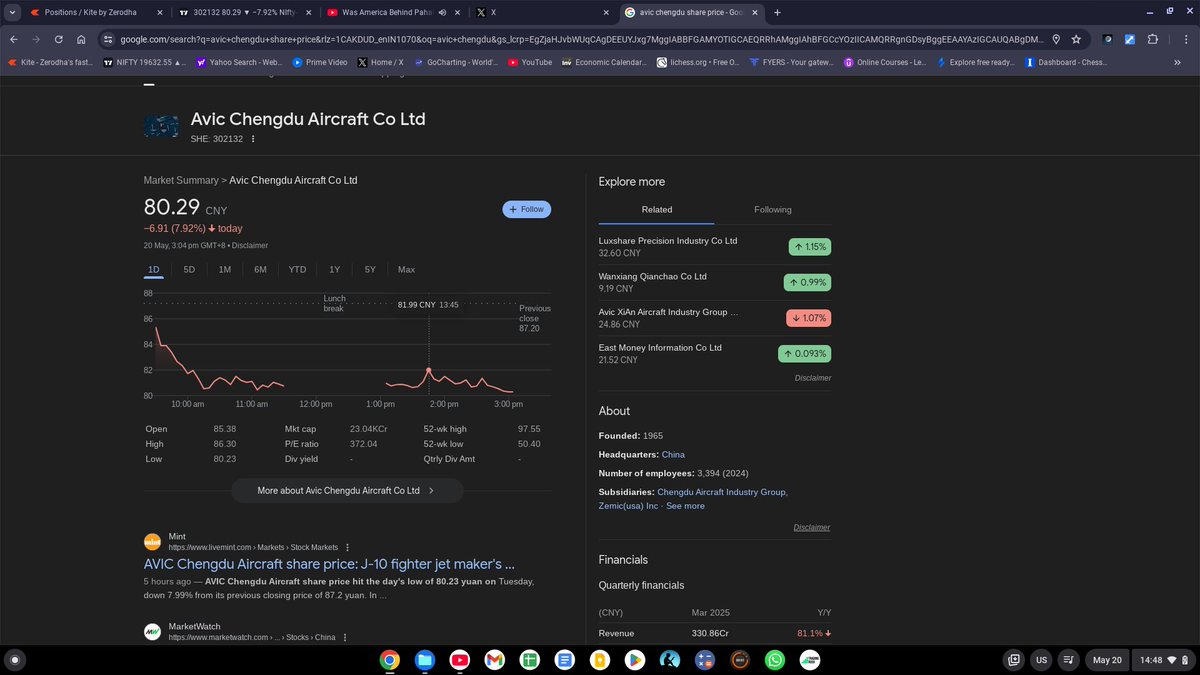Open Economic Calendar bookmark
Screen dimensions: 1200x675
pyautogui.click(x=604, y=62)
